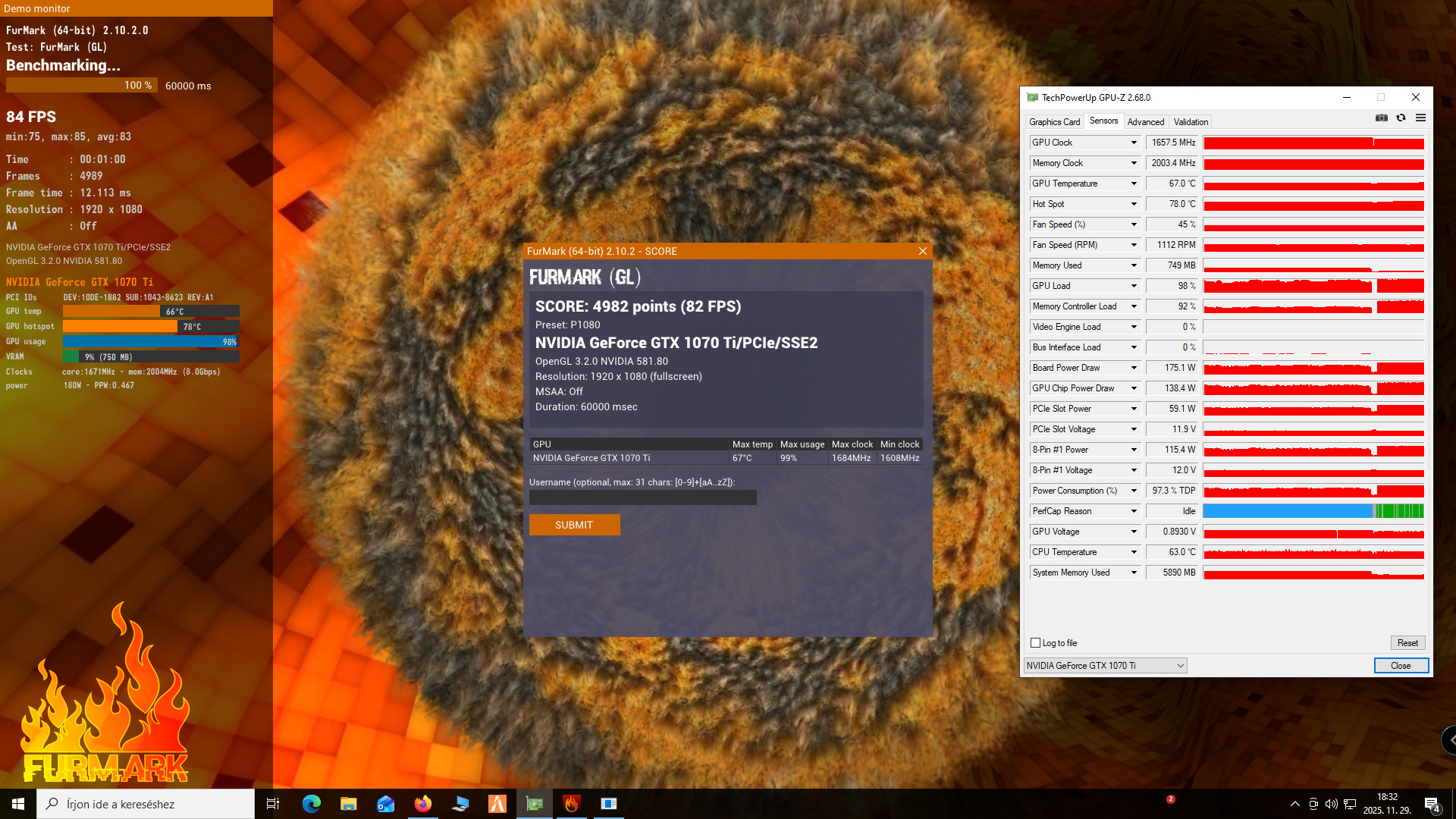Switch to the Graphics Card tab
Screen dimensions: 1456x819
click(1054, 122)
